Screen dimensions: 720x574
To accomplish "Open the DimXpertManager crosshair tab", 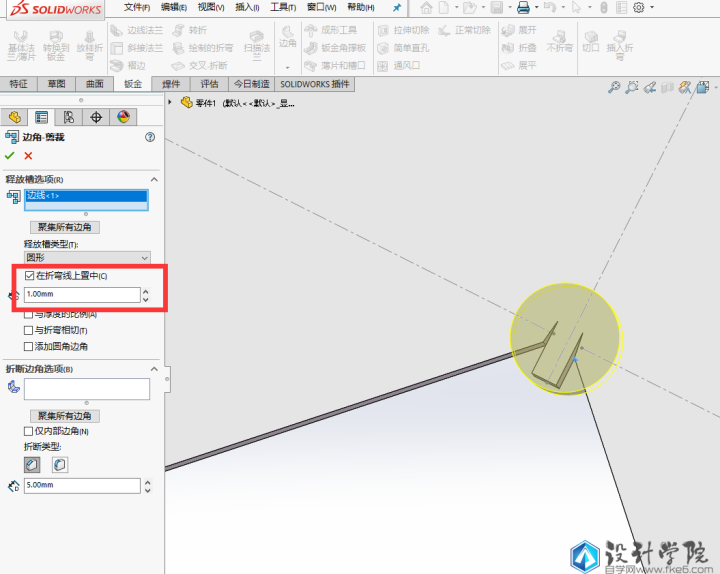I will pos(96,117).
